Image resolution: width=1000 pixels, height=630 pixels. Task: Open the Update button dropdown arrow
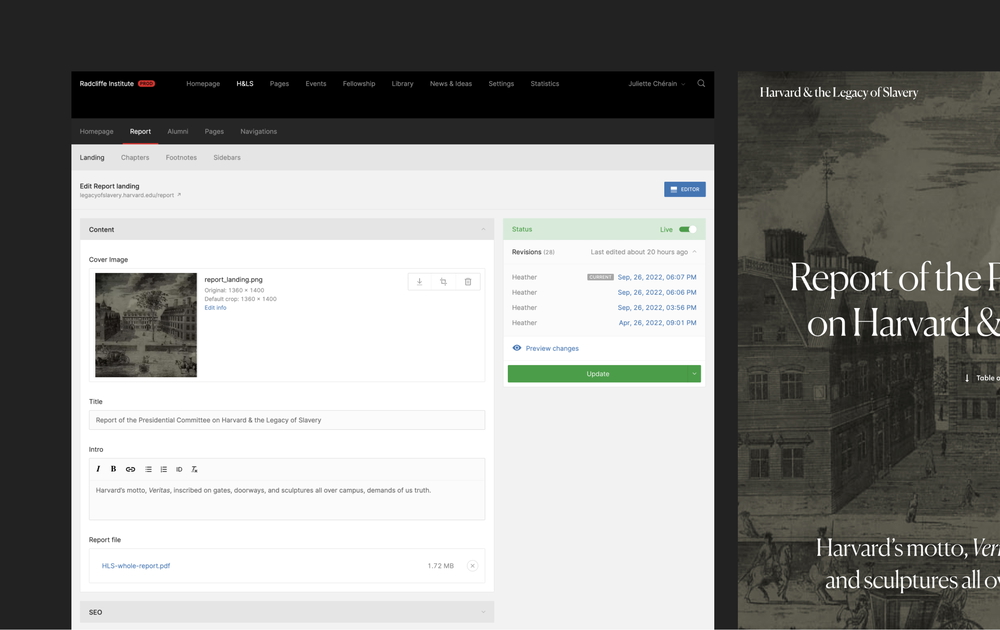(x=693, y=374)
